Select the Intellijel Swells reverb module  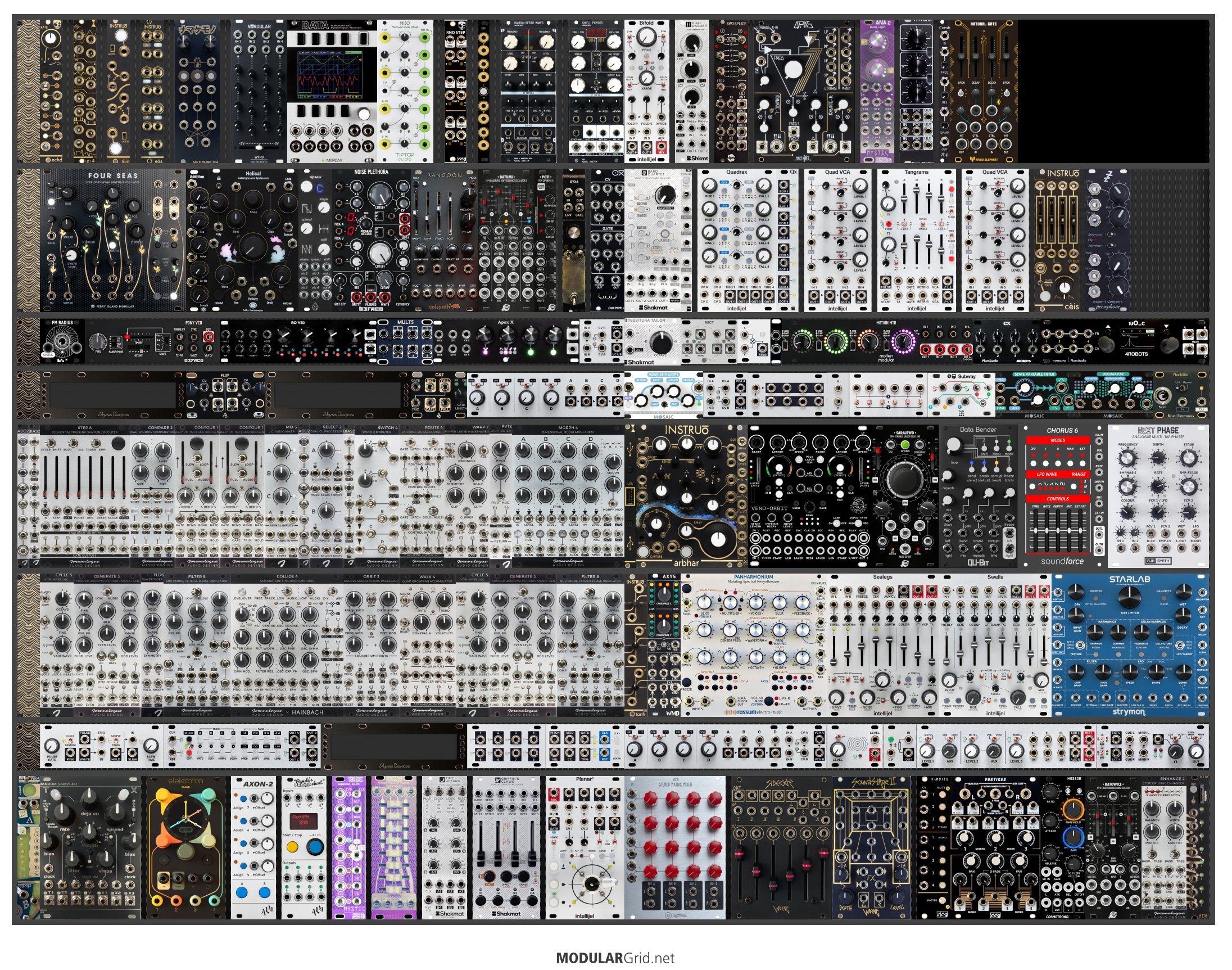(995, 645)
